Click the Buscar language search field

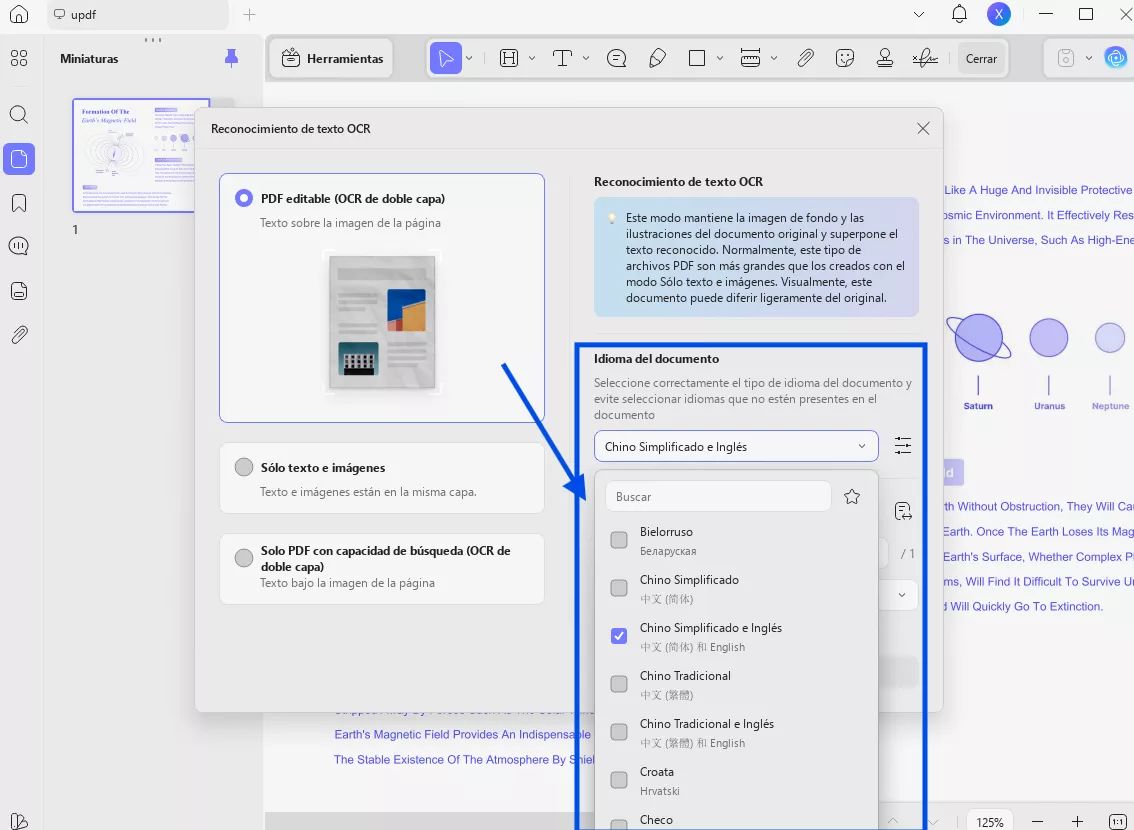coord(718,497)
